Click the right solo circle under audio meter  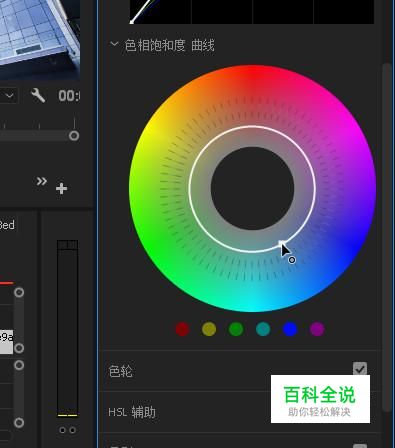[x=72, y=430]
